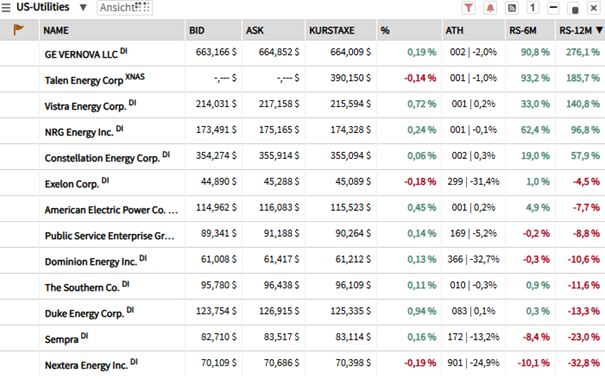Sort by the ATH column header
Image resolution: width=605 pixels, height=379 pixels.
click(455, 30)
